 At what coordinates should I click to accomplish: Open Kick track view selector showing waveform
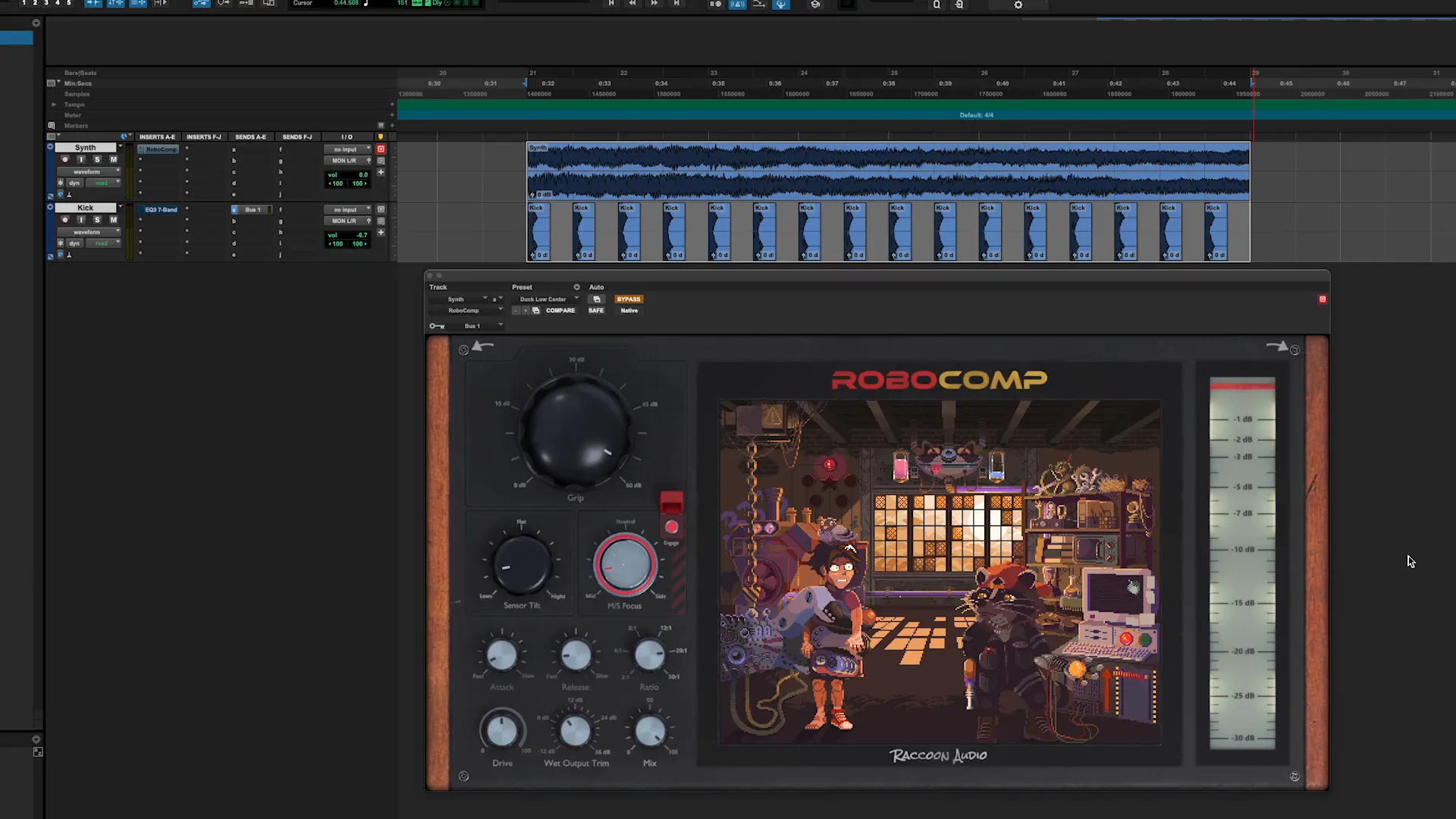point(89,232)
